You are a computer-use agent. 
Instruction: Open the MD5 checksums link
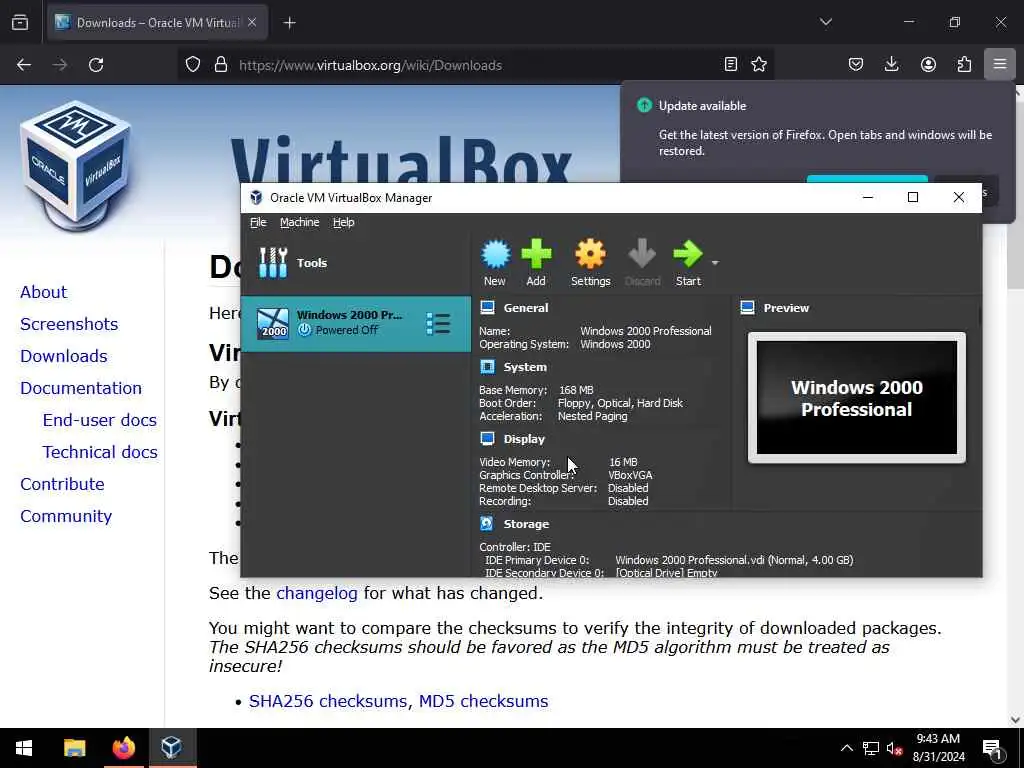tap(483, 701)
